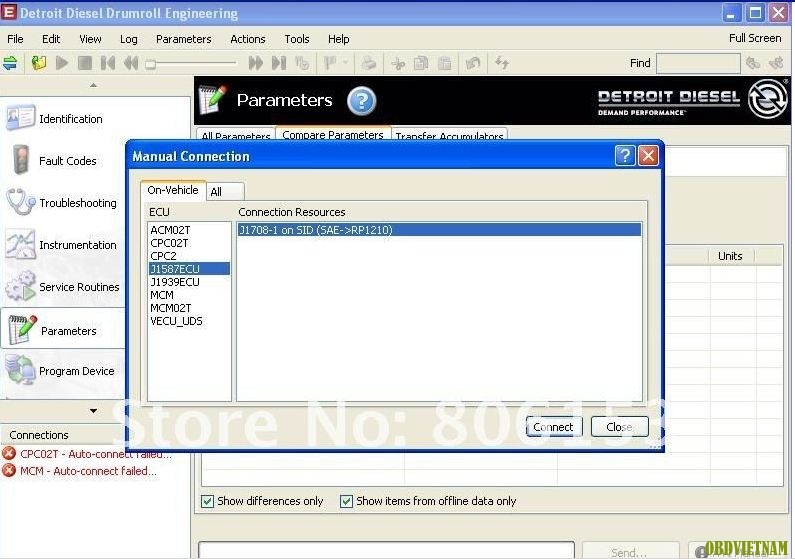The height and width of the screenshot is (559, 795).
Task: Click the playback slider in the toolbar
Action: pyautogui.click(x=190, y=63)
